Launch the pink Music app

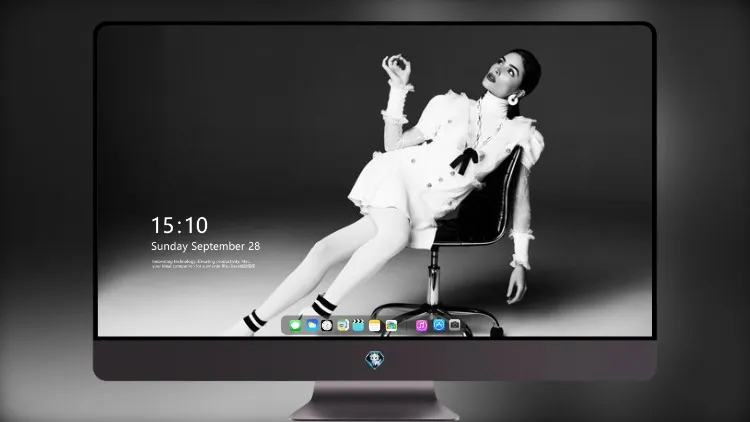point(421,325)
